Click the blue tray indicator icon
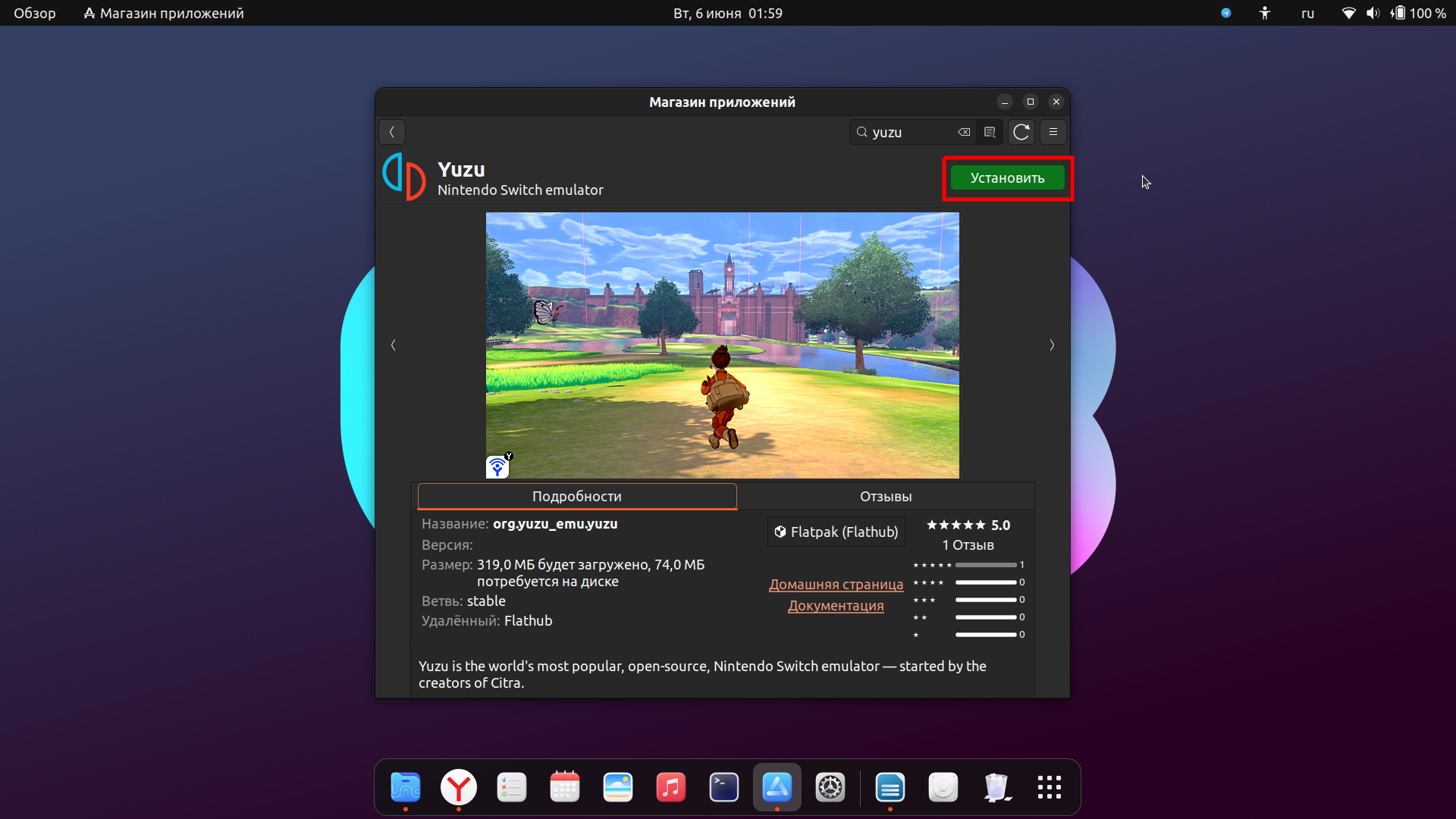The image size is (1456, 819). pos(1226,13)
